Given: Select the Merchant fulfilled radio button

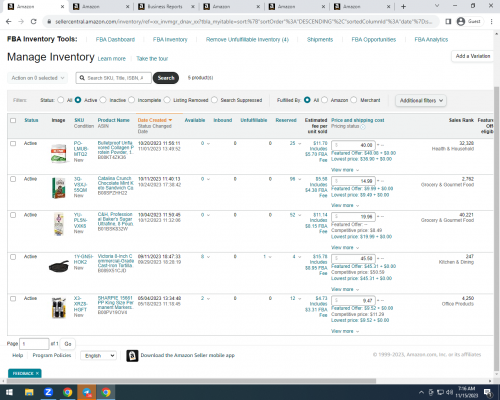Looking at the screenshot, I should 354,100.
